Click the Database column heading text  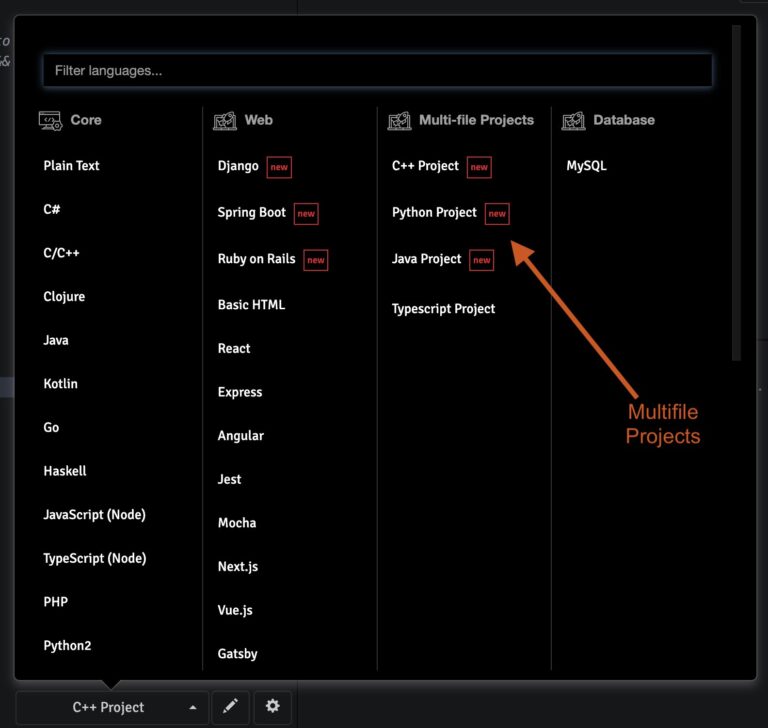[x=624, y=120]
